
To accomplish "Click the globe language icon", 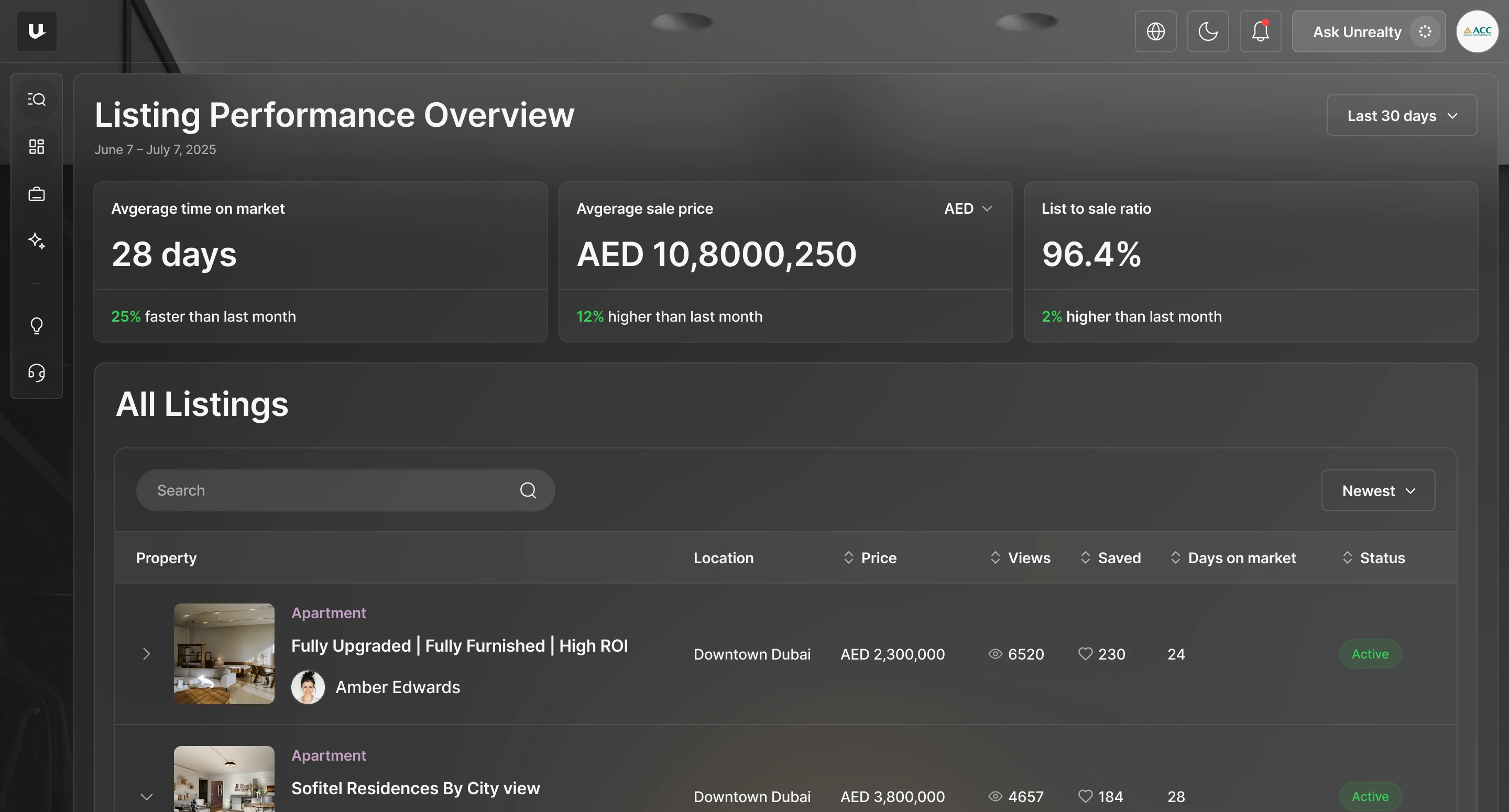I will pos(1155,31).
